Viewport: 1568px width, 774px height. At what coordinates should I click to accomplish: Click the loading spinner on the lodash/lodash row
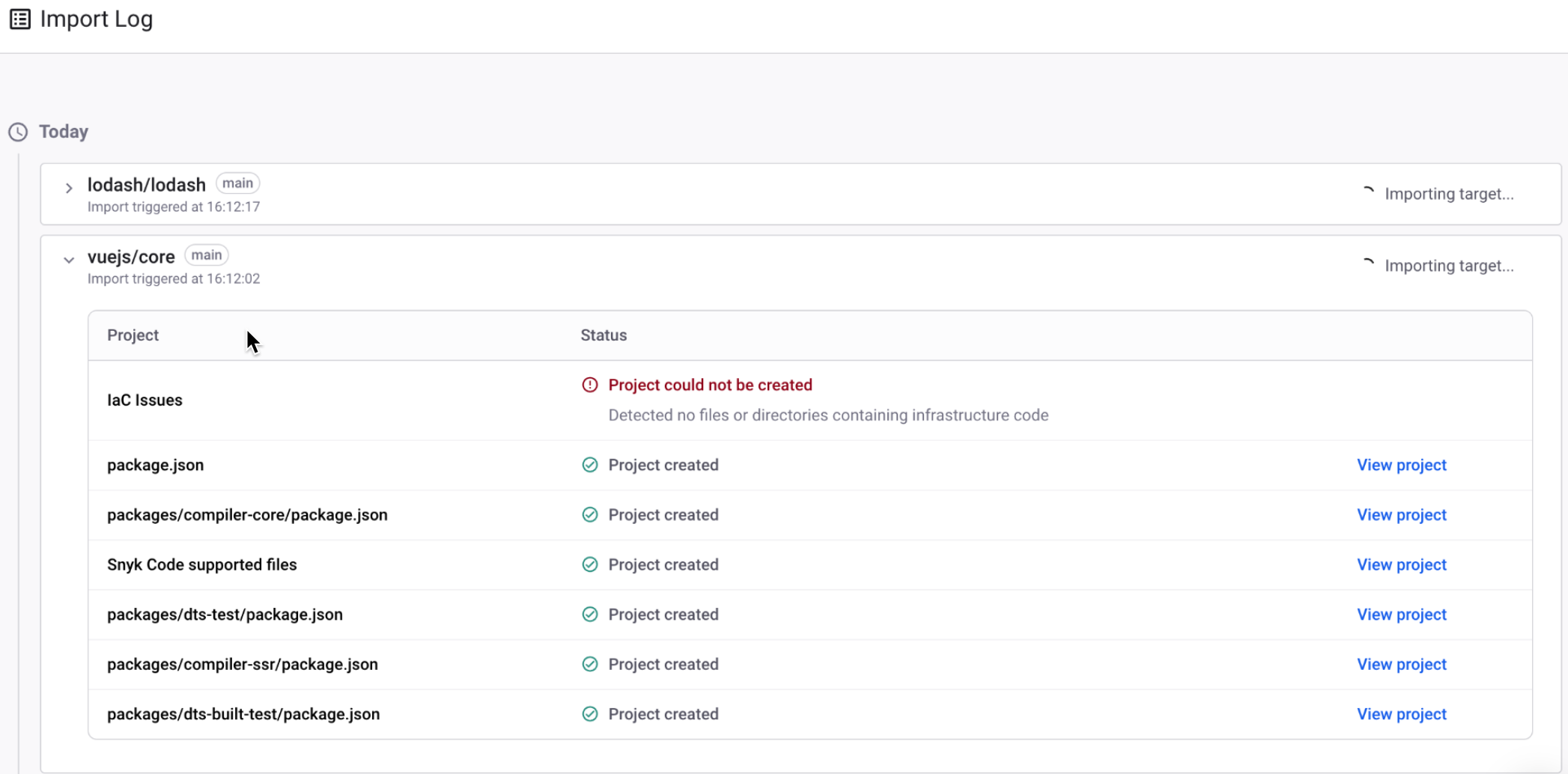point(1367,193)
